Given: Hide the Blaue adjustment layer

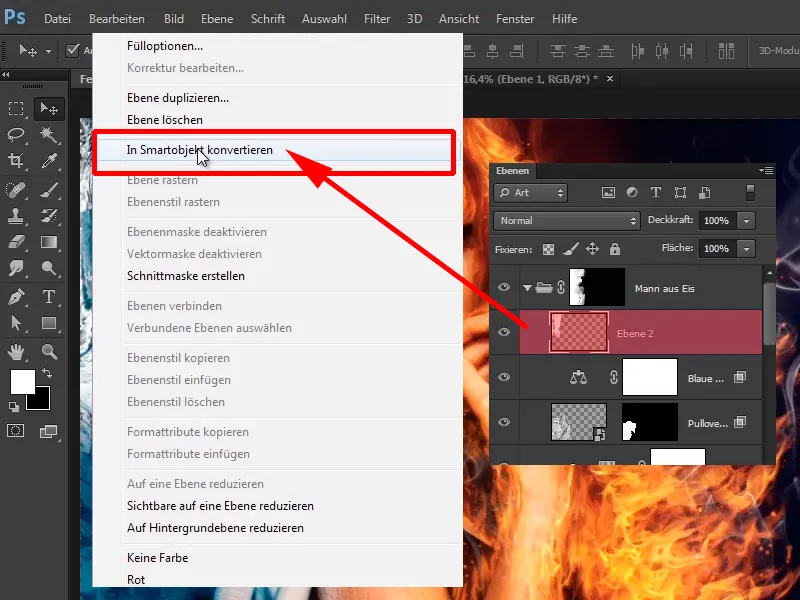Looking at the screenshot, I should pyautogui.click(x=504, y=377).
